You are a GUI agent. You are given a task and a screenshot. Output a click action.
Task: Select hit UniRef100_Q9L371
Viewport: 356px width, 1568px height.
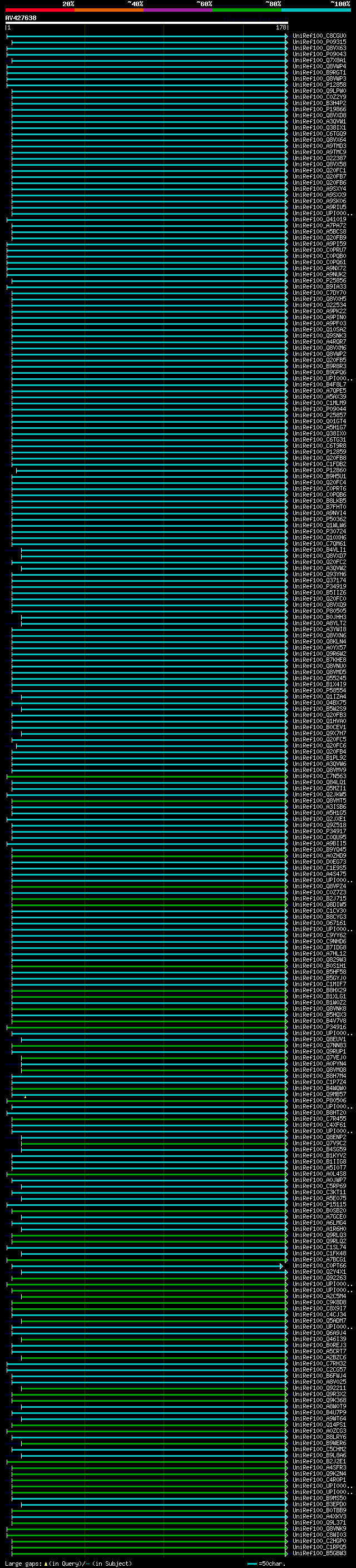coord(319,1523)
